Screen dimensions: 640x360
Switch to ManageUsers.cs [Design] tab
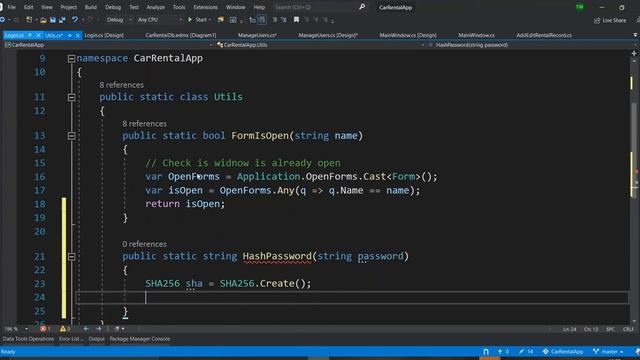pyautogui.click(x=328, y=36)
